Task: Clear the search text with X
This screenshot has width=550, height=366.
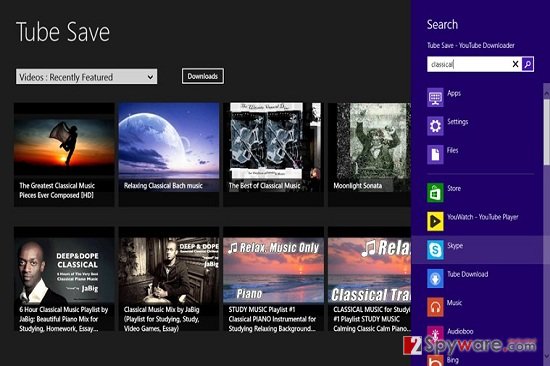Action: click(515, 64)
